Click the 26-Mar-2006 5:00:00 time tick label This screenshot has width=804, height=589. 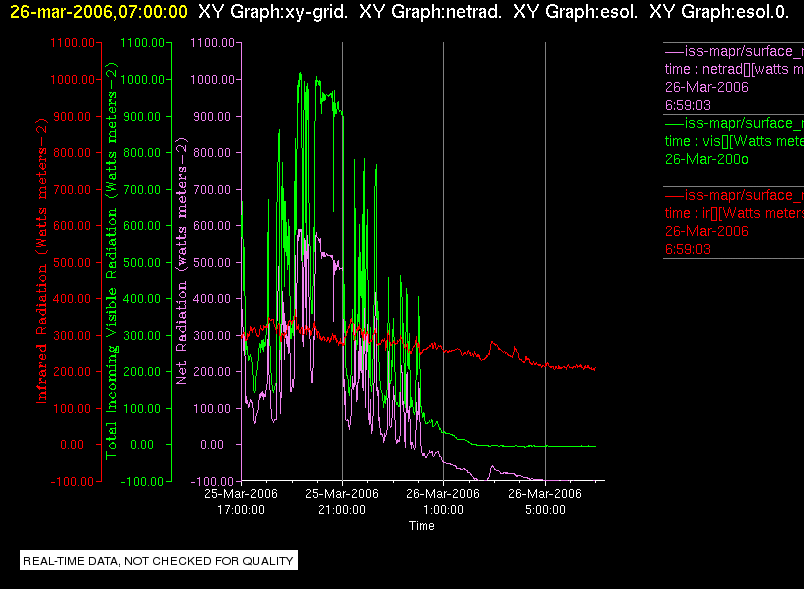(x=545, y=501)
